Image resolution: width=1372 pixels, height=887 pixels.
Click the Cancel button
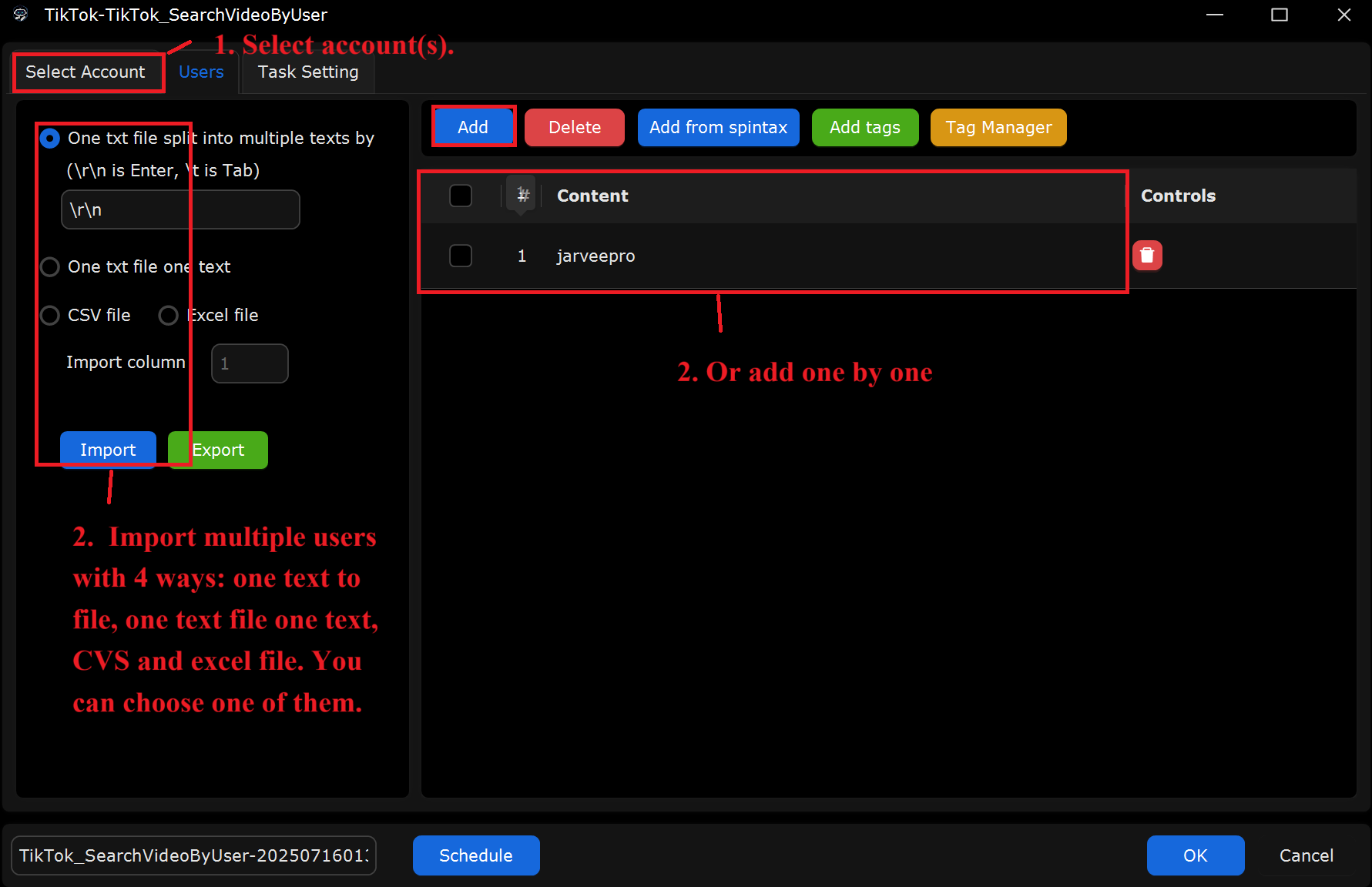1307,855
